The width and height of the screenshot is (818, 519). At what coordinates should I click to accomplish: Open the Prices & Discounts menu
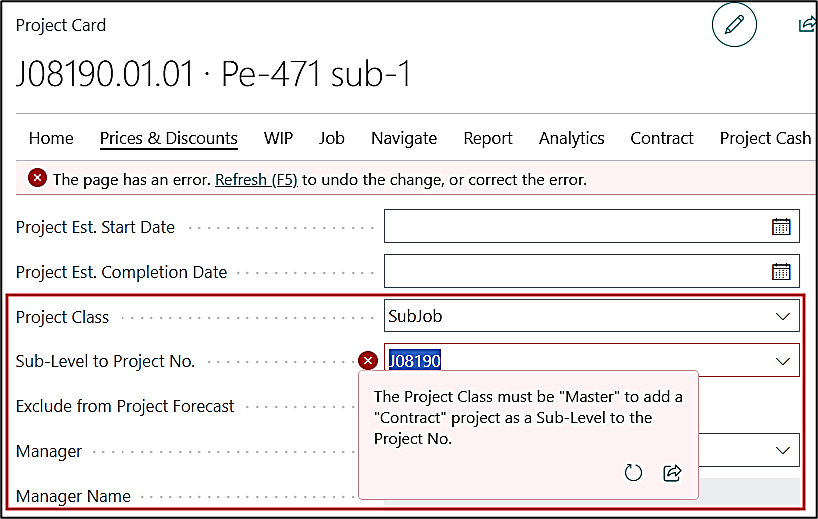pyautogui.click(x=169, y=138)
